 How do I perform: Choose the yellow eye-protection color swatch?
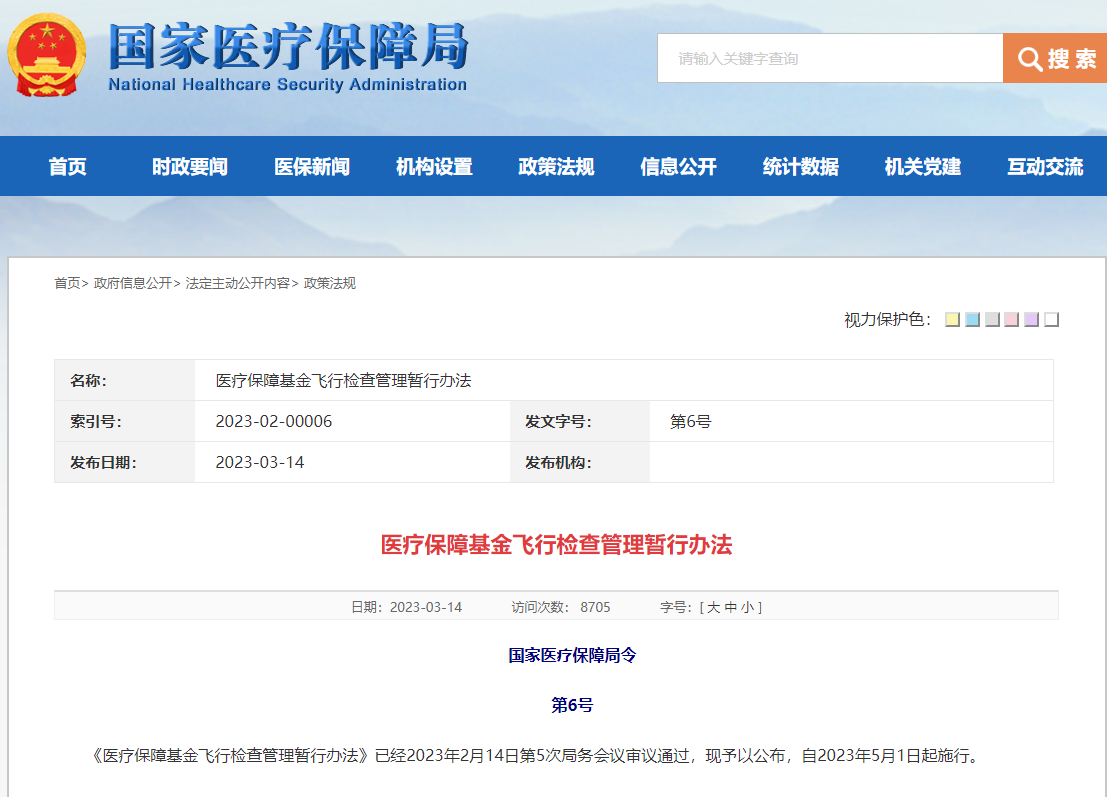click(x=952, y=320)
